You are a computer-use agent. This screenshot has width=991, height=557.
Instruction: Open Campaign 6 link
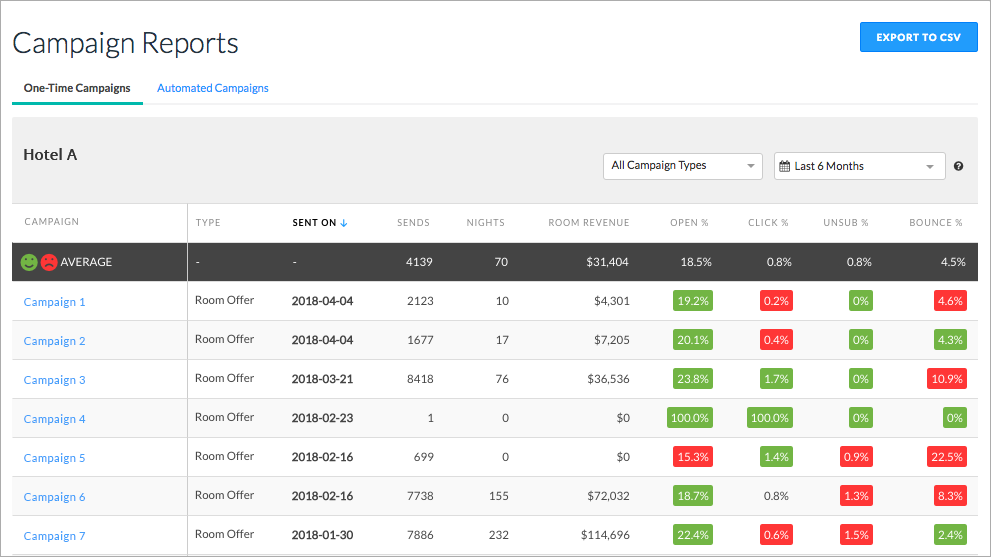pyautogui.click(x=54, y=497)
